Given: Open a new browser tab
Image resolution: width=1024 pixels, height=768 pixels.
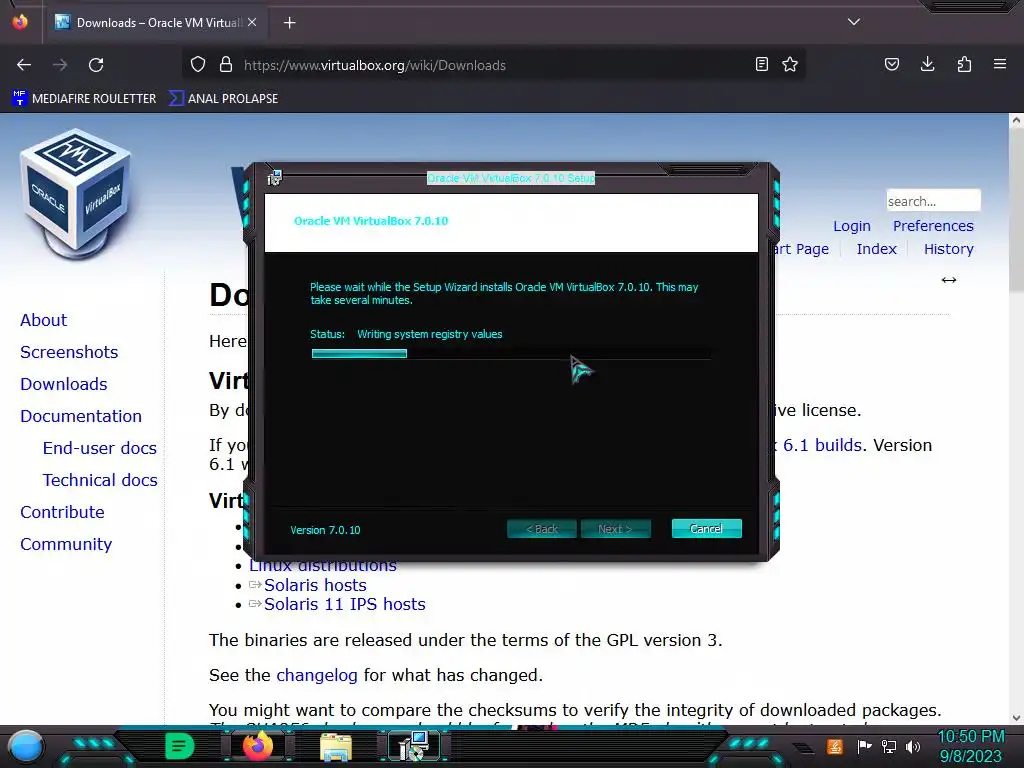Looking at the screenshot, I should point(289,23).
